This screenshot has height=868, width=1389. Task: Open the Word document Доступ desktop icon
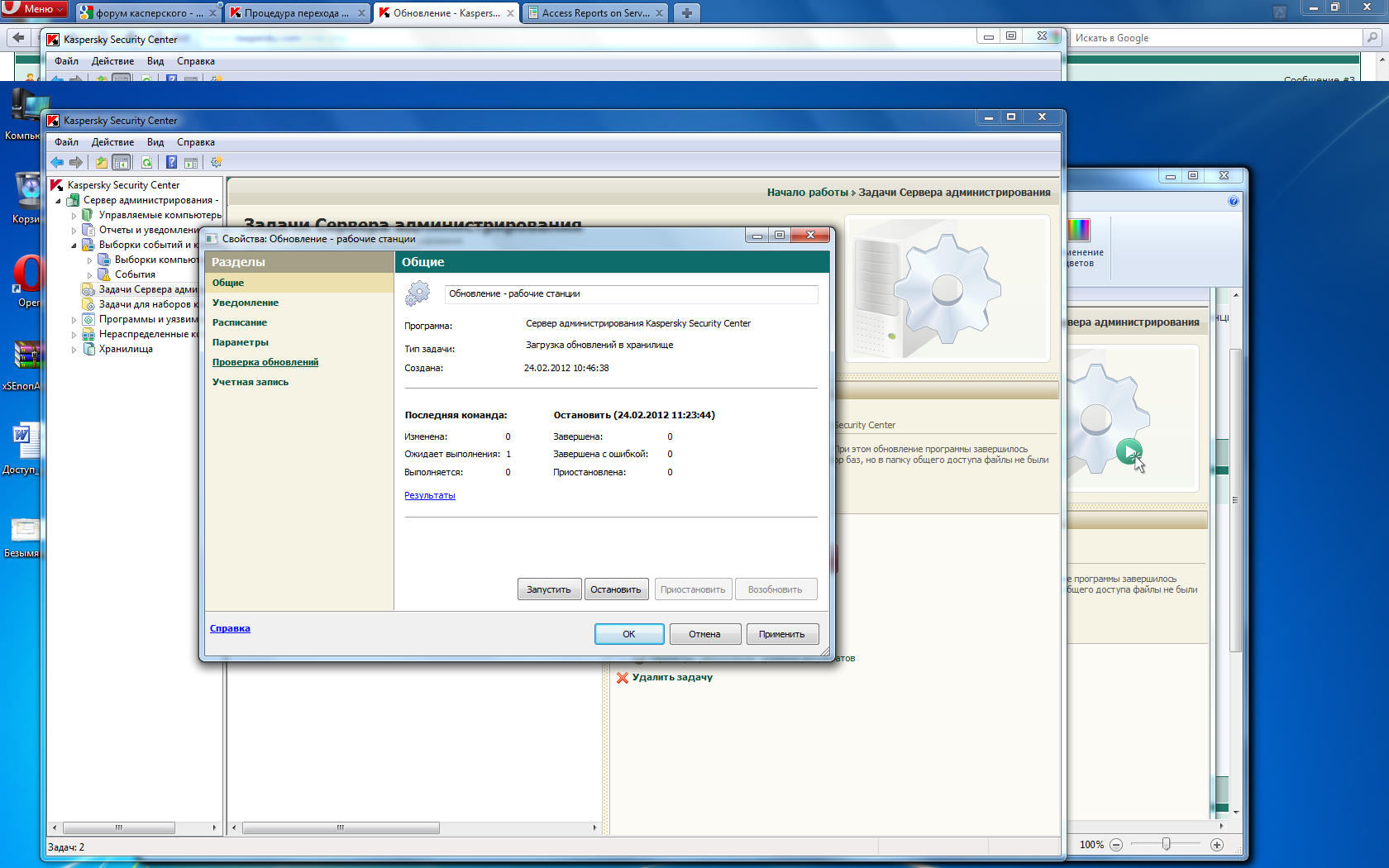coord(25,446)
